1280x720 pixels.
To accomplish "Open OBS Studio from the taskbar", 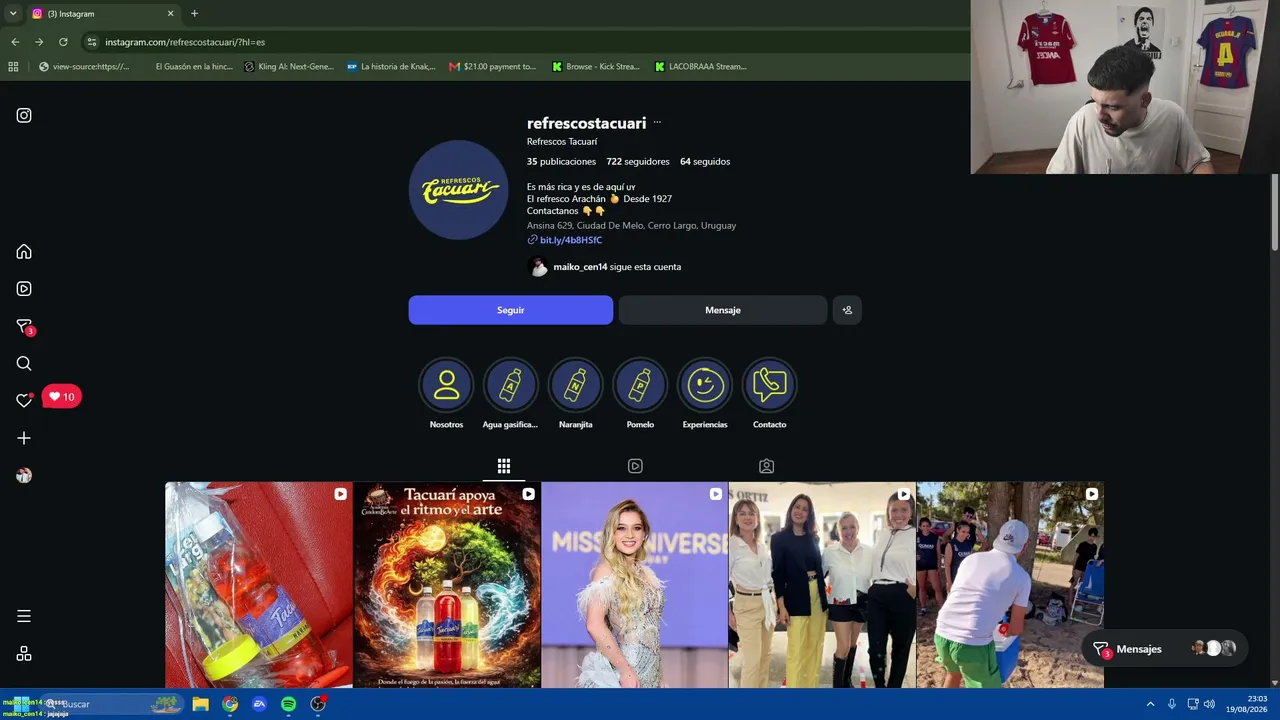I will click(x=318, y=704).
